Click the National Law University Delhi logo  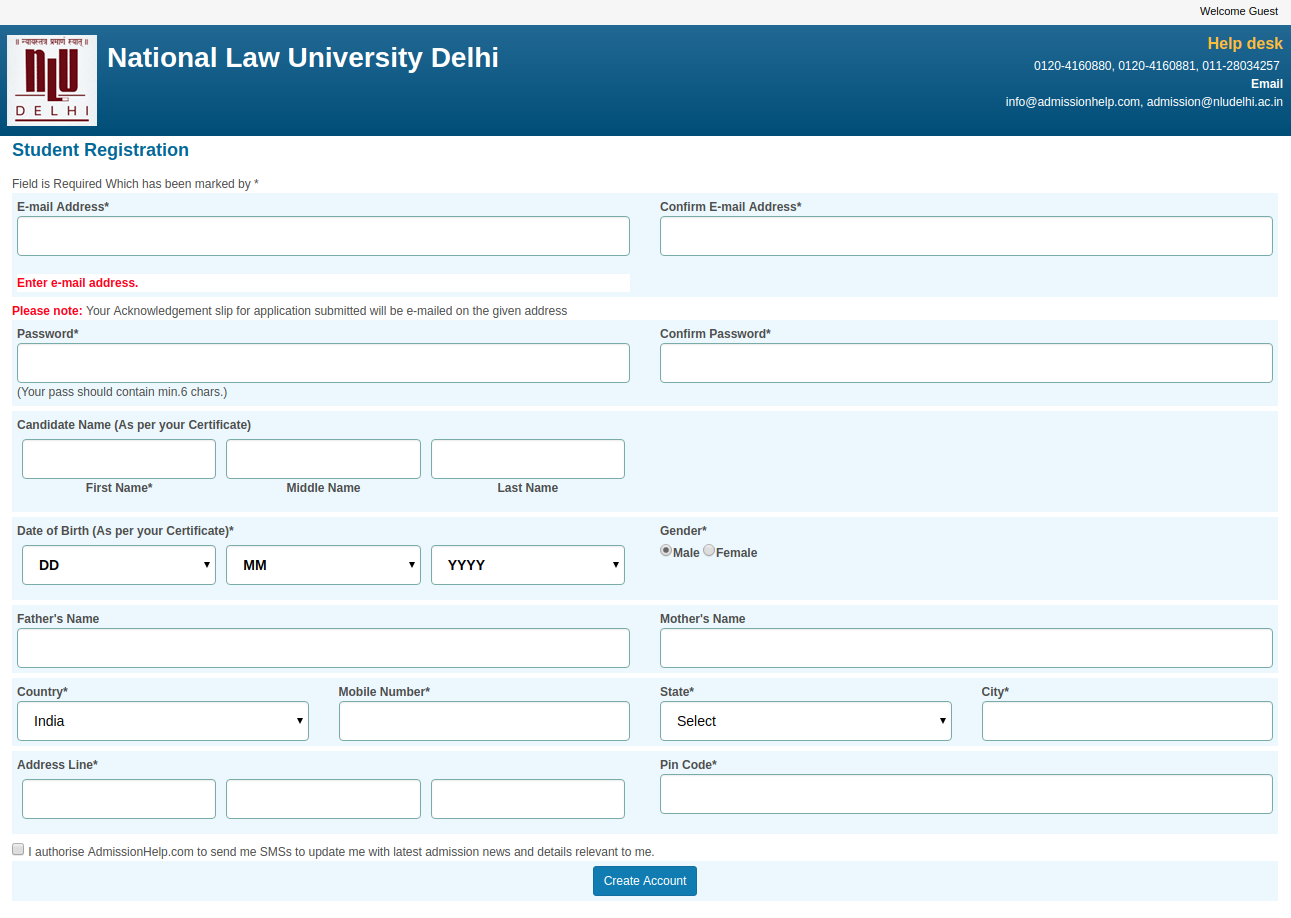pyautogui.click(x=51, y=80)
